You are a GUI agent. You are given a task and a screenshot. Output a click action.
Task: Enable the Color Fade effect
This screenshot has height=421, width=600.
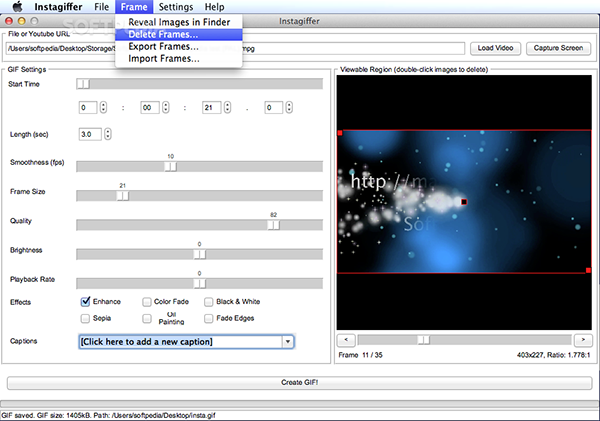147,302
